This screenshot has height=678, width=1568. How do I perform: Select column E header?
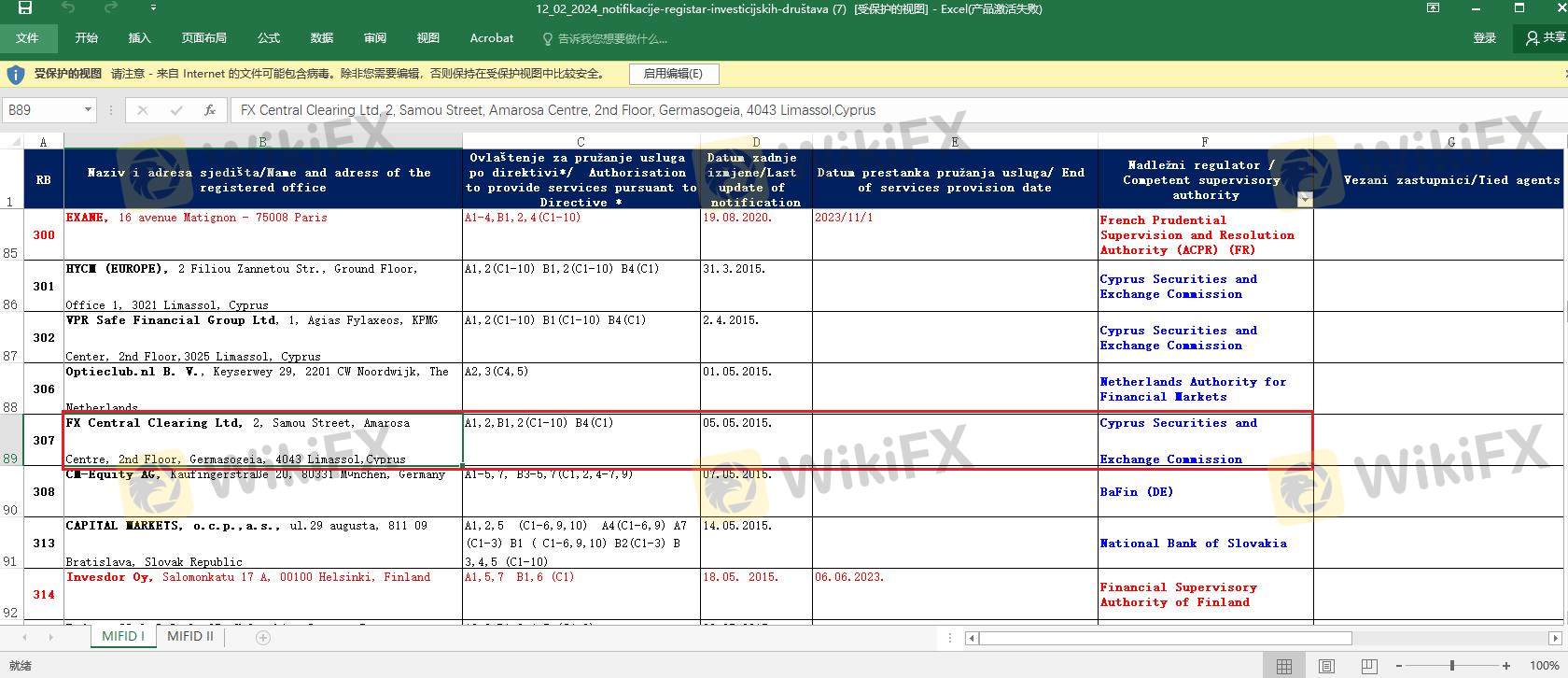[955, 142]
